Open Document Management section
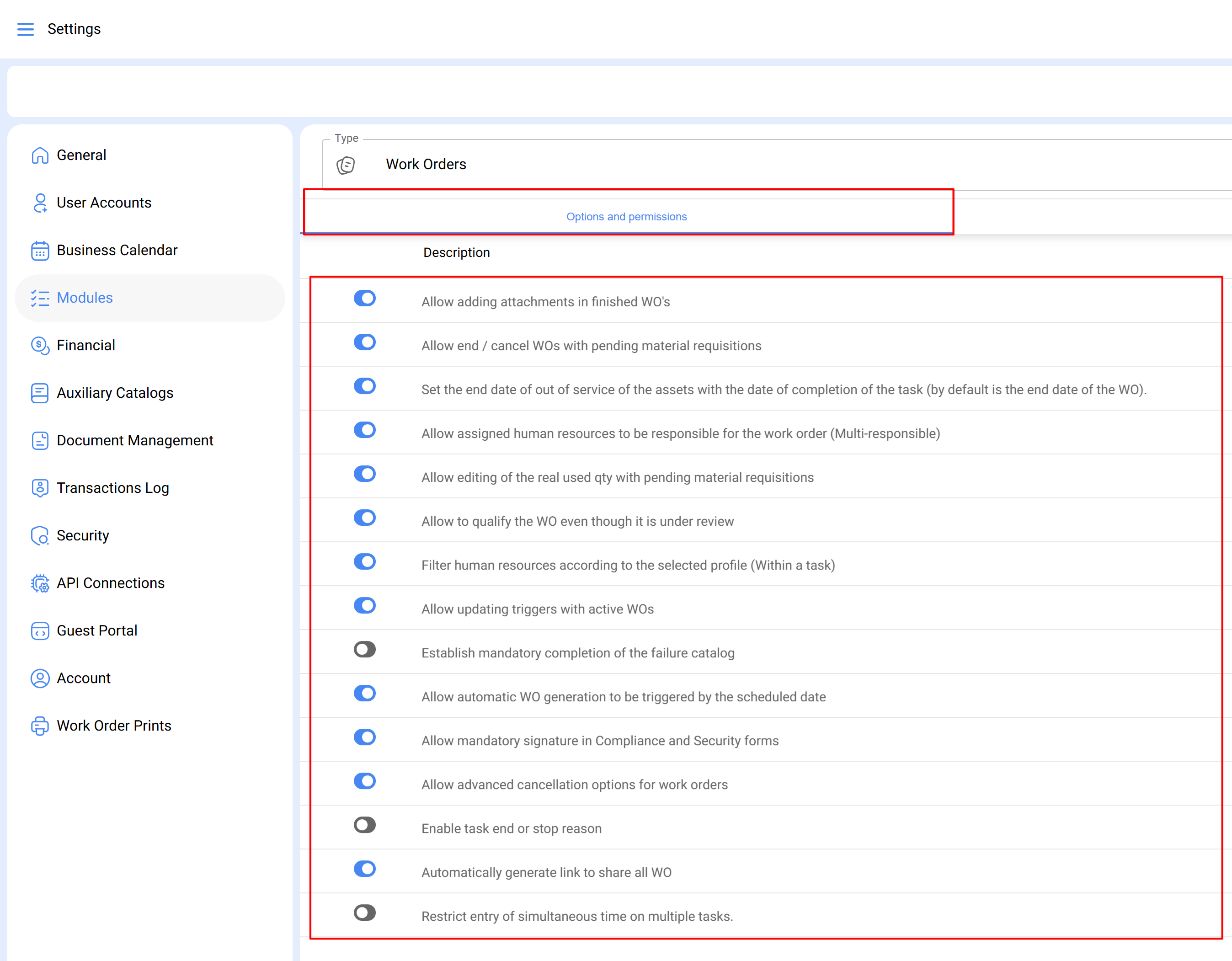 coord(135,440)
